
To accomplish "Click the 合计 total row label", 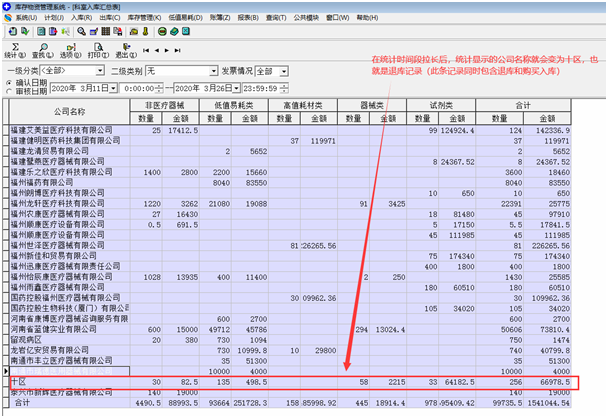I will [22, 403].
